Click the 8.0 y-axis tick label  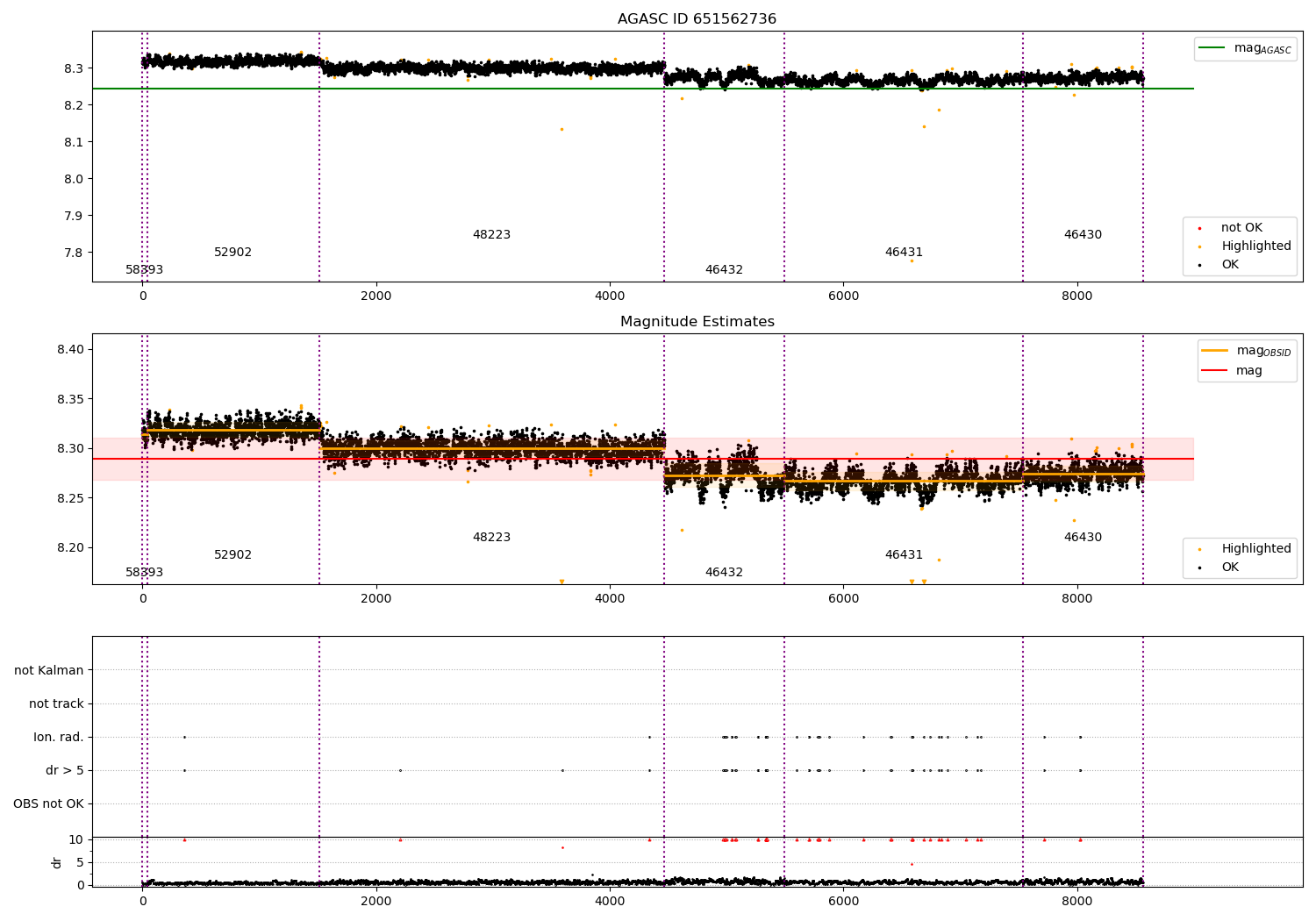click(74, 180)
